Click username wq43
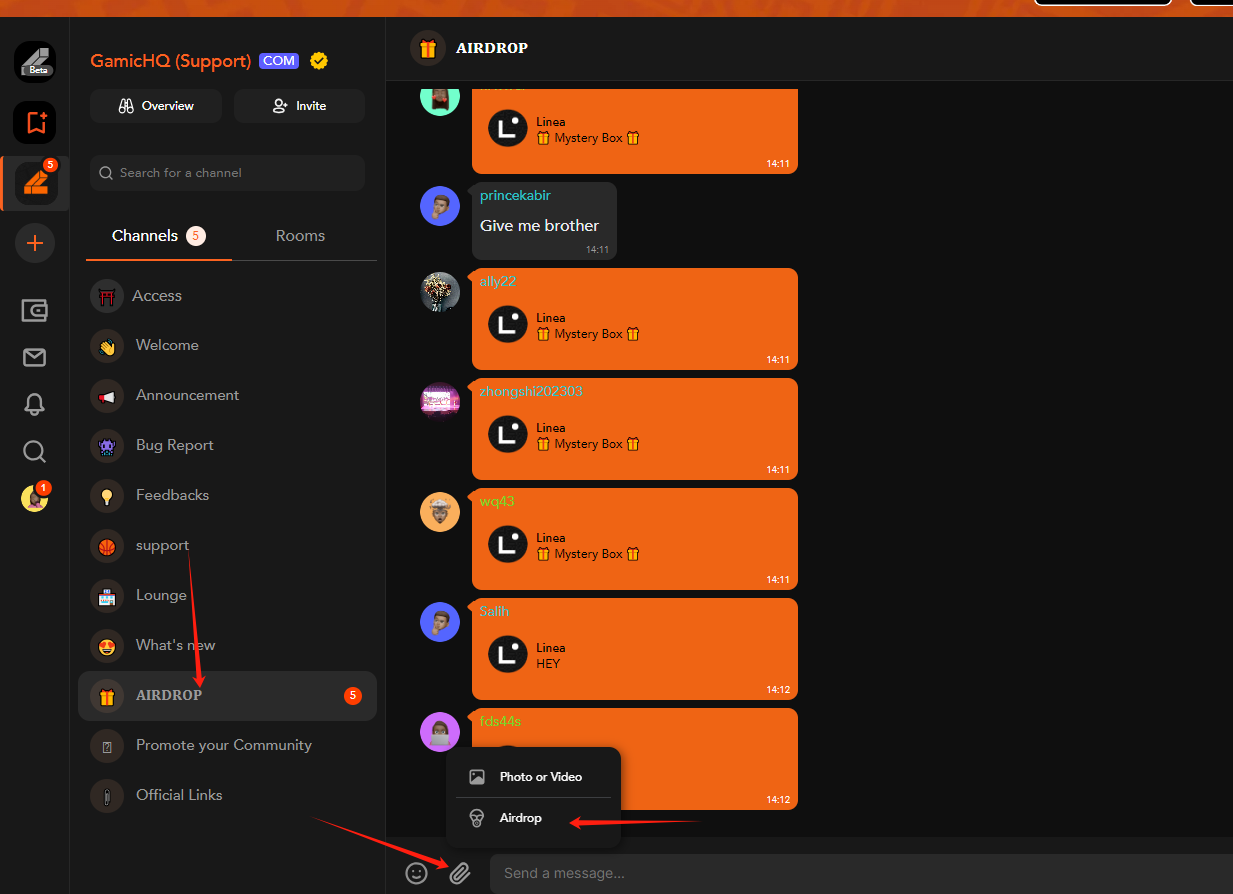Viewport: 1233px width, 894px height. [x=497, y=501]
